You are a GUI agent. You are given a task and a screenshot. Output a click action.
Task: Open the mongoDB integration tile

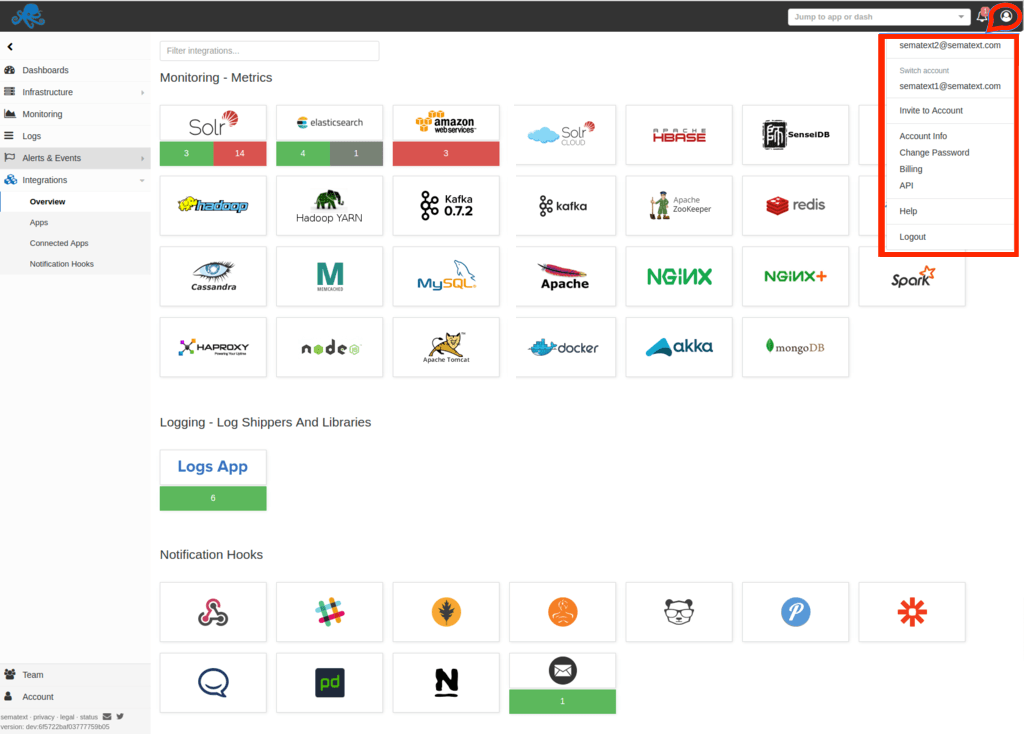pyautogui.click(x=795, y=347)
